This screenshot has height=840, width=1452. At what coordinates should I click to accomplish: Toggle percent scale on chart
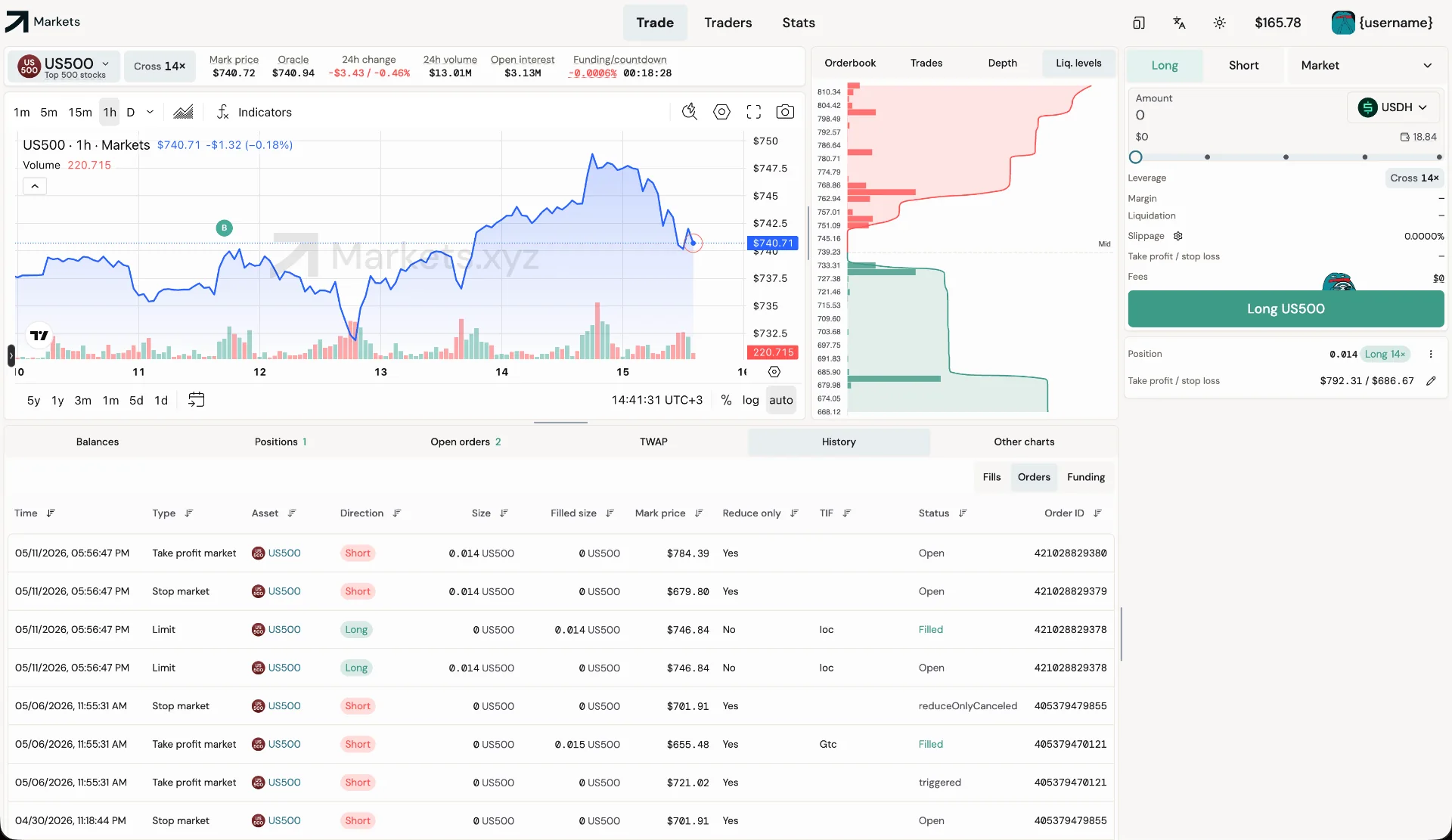click(726, 400)
